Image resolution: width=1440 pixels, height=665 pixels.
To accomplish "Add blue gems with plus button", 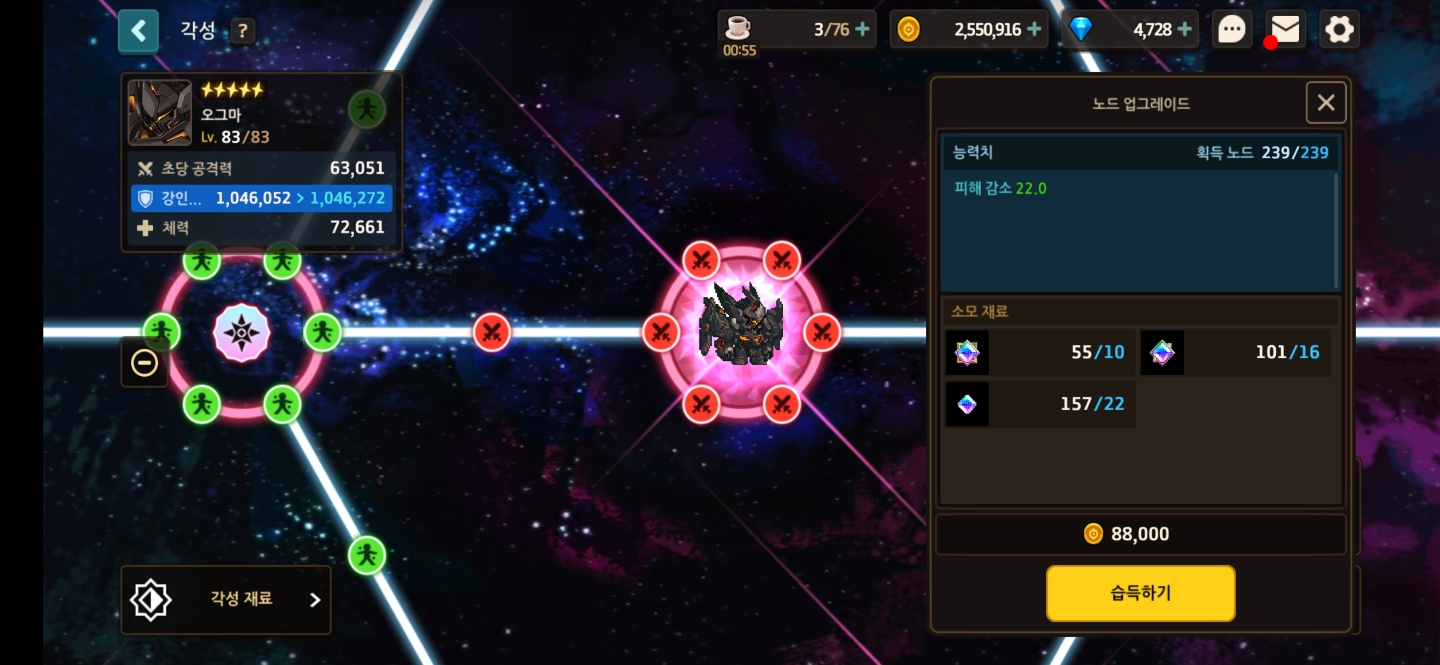I will tap(1185, 29).
